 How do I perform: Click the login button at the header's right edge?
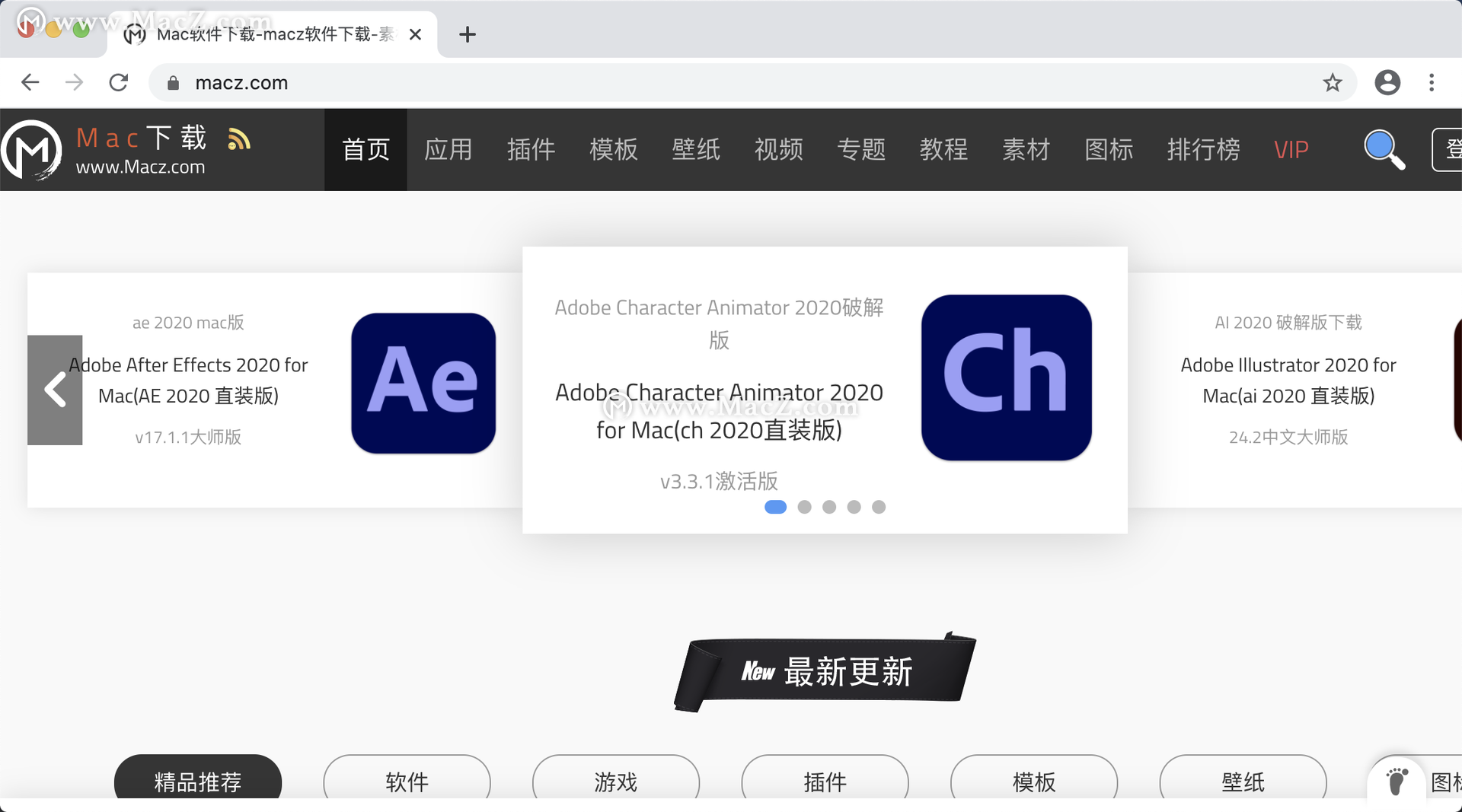[x=1447, y=149]
